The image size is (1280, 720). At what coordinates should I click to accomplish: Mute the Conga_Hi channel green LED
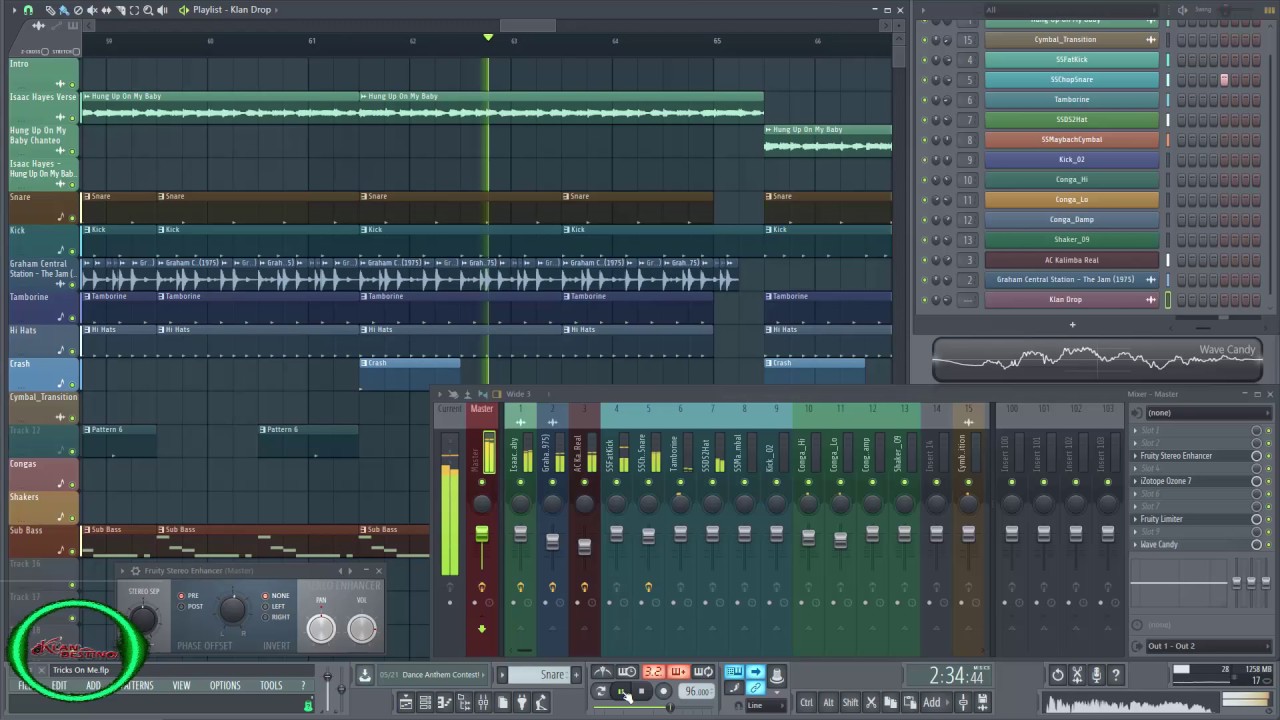924,180
